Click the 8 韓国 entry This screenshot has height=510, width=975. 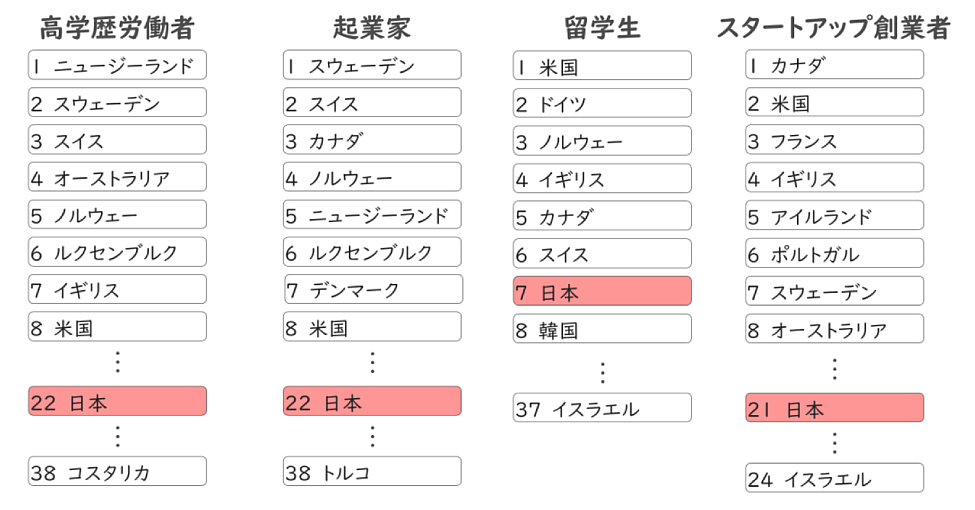(601, 329)
